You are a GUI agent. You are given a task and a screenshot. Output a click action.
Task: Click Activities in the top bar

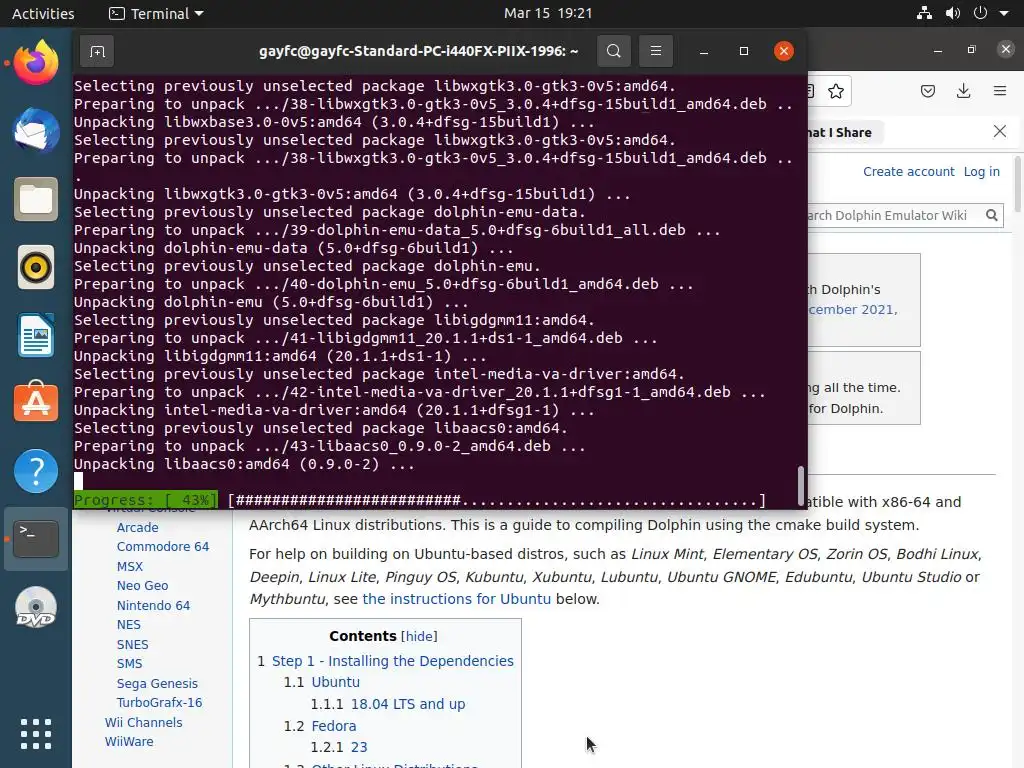coord(43,13)
